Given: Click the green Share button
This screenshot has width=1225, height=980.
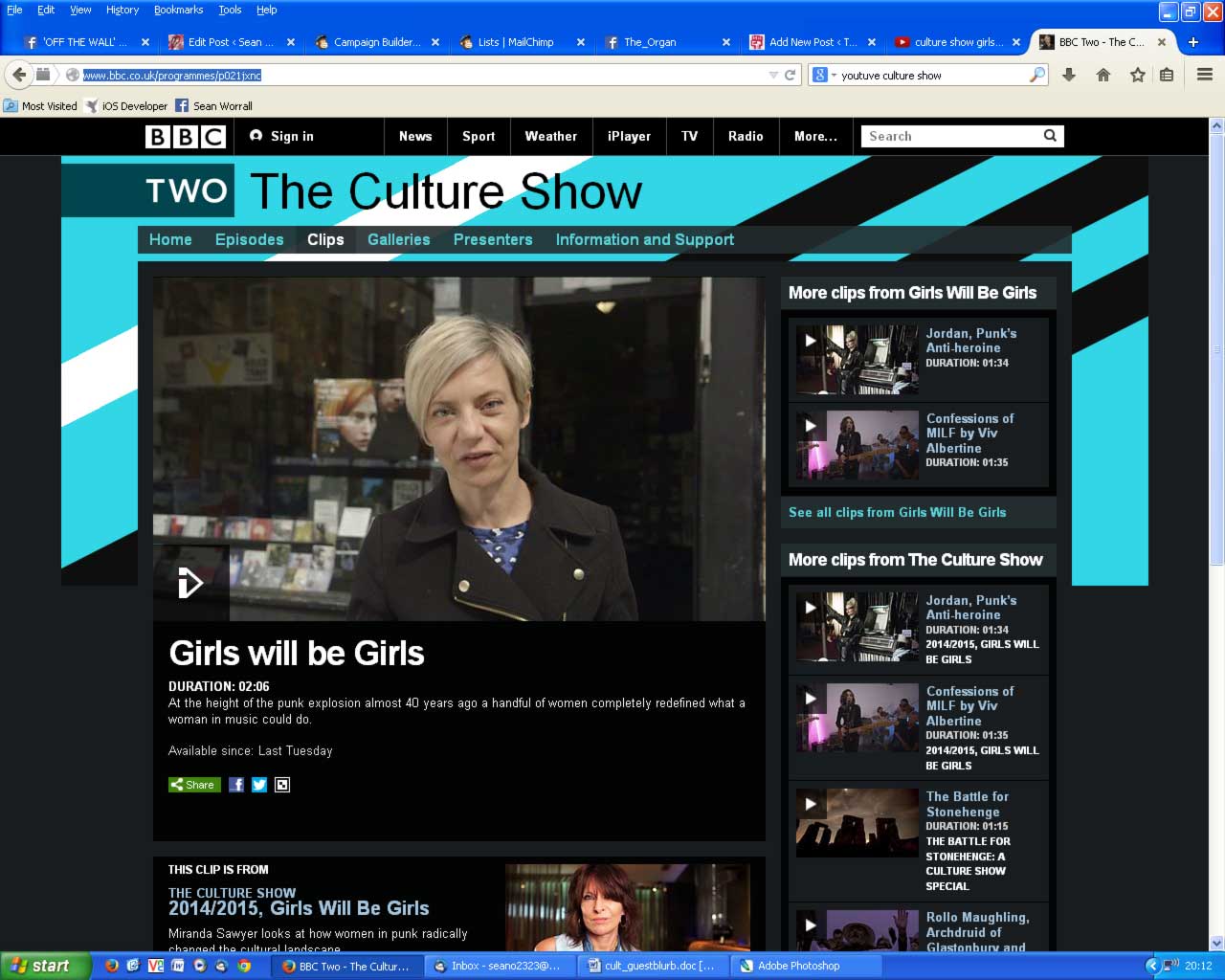Looking at the screenshot, I should (194, 785).
